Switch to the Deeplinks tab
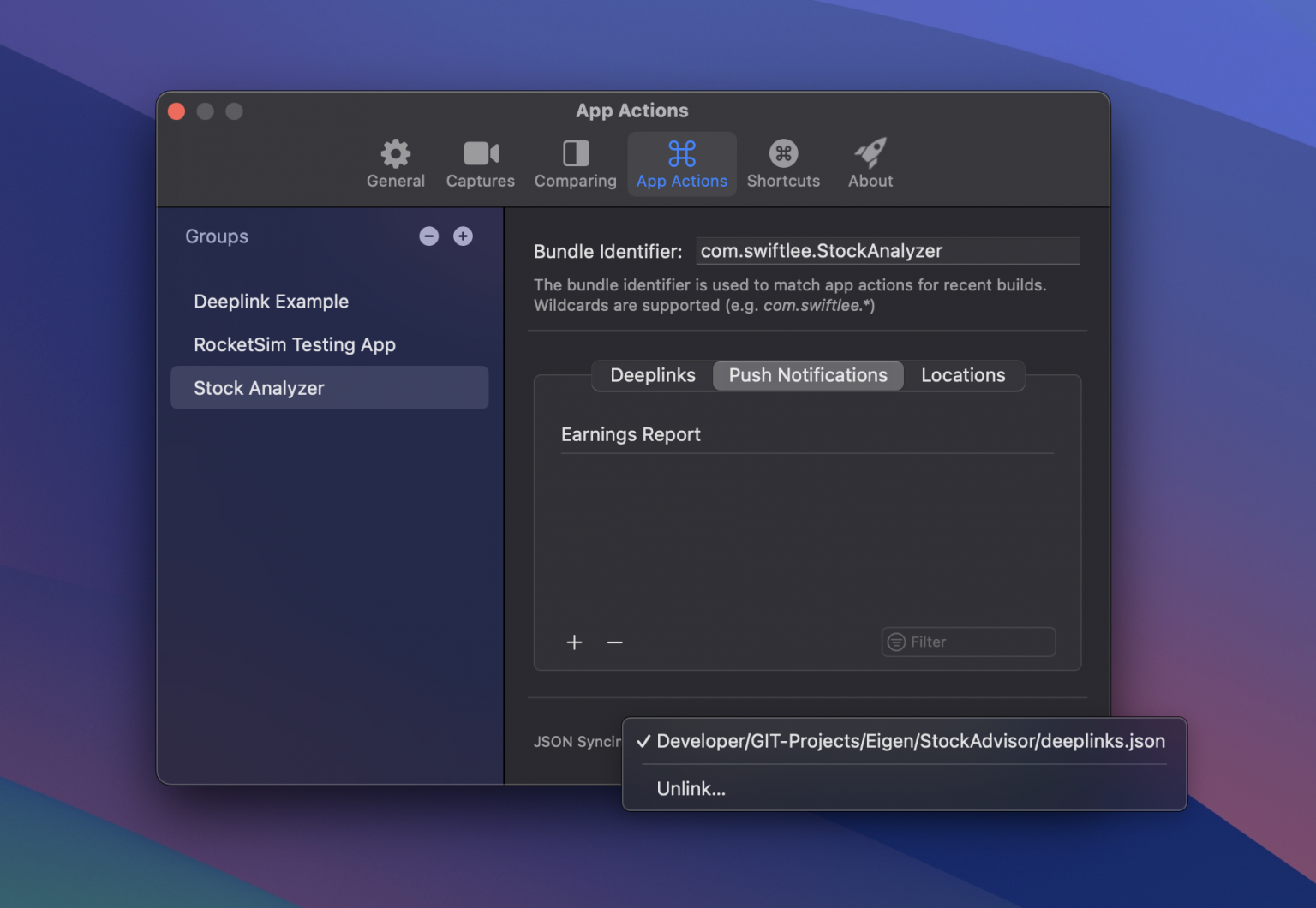 point(652,375)
